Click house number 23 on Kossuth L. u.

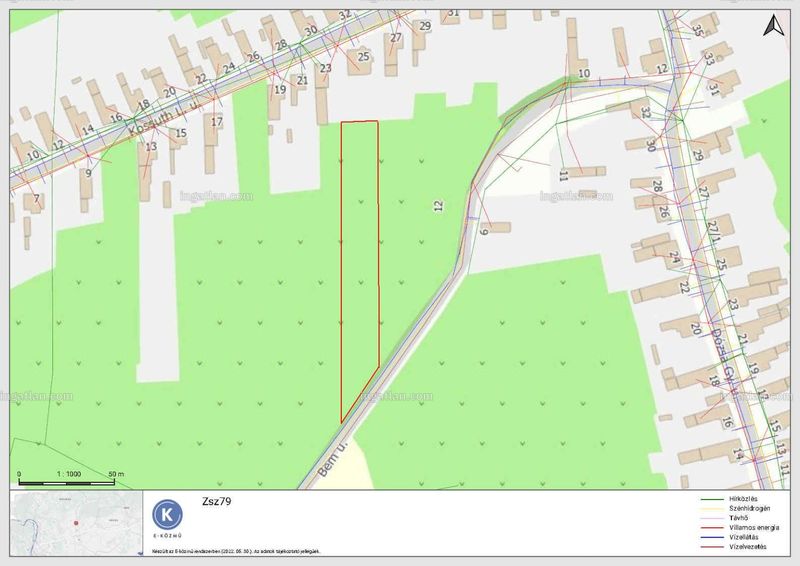point(326,68)
